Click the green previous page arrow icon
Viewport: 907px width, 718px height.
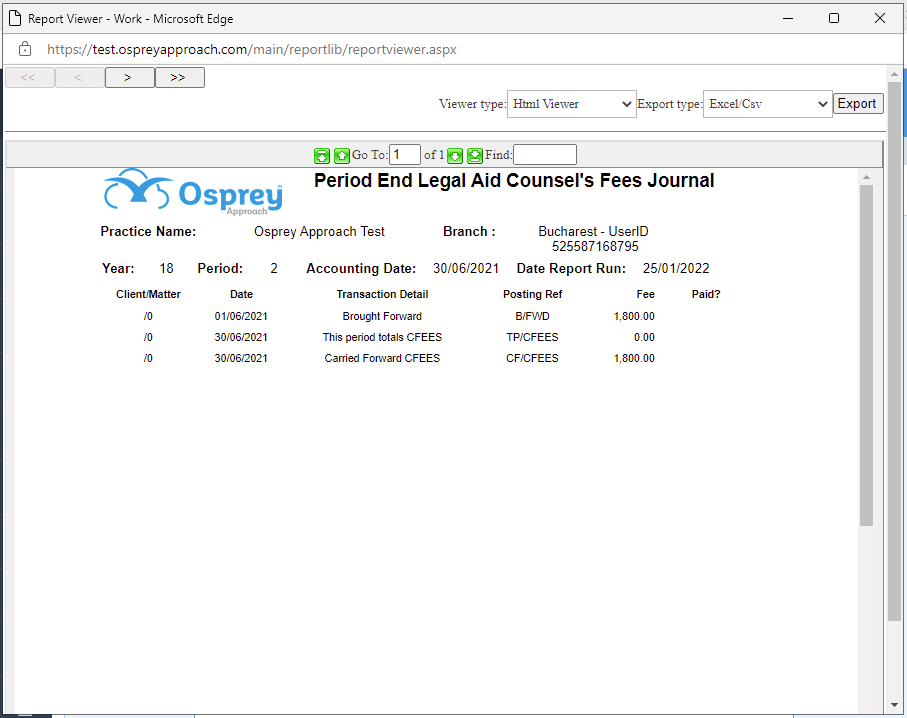coord(342,155)
